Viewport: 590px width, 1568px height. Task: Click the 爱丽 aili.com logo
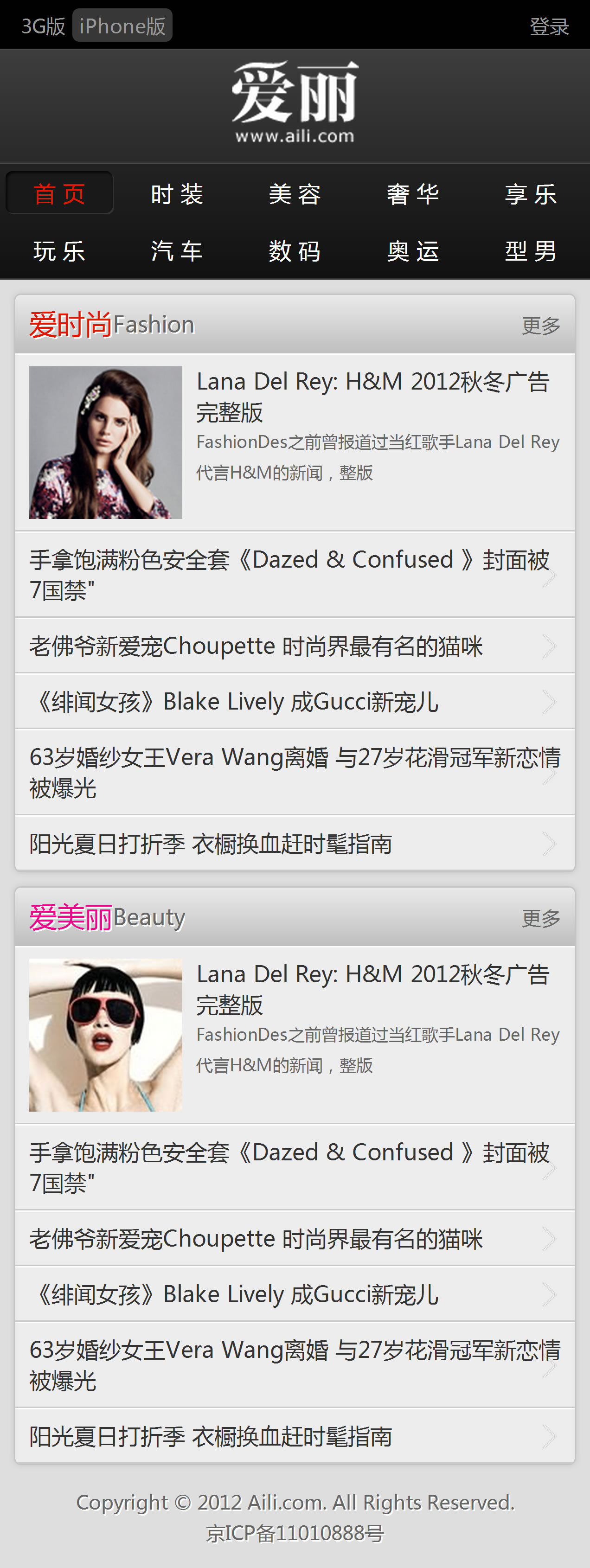click(295, 102)
